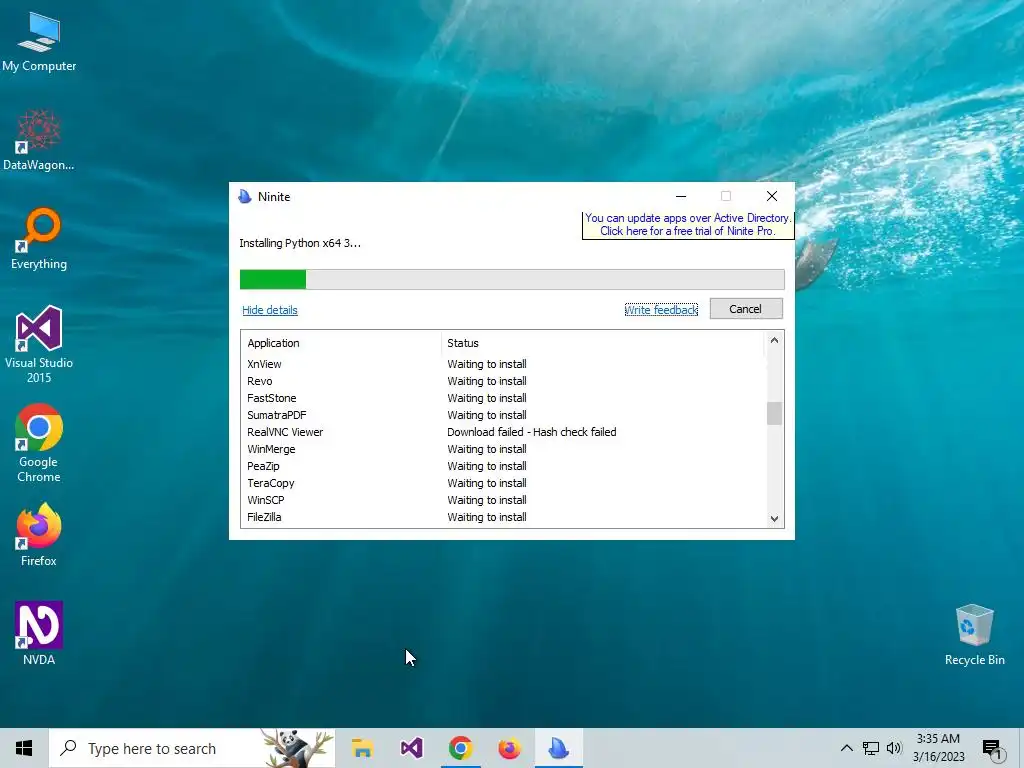The height and width of the screenshot is (768, 1024).
Task: Start NVDA from desktop icon
Action: click(x=39, y=633)
